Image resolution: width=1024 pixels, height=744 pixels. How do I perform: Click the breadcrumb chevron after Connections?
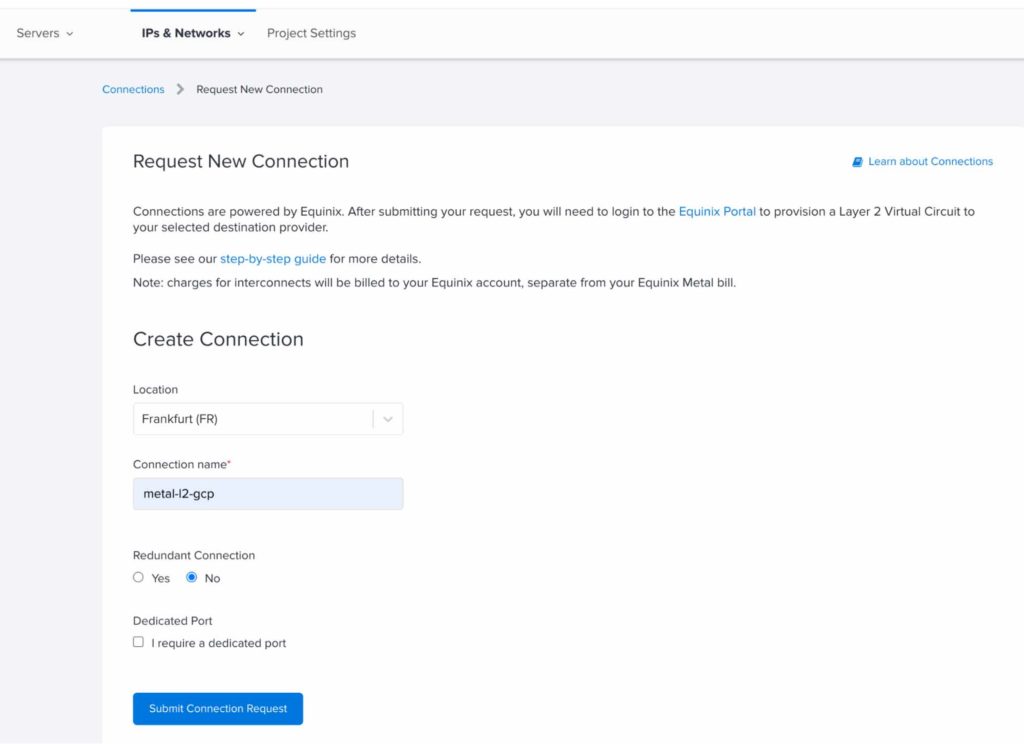point(180,89)
